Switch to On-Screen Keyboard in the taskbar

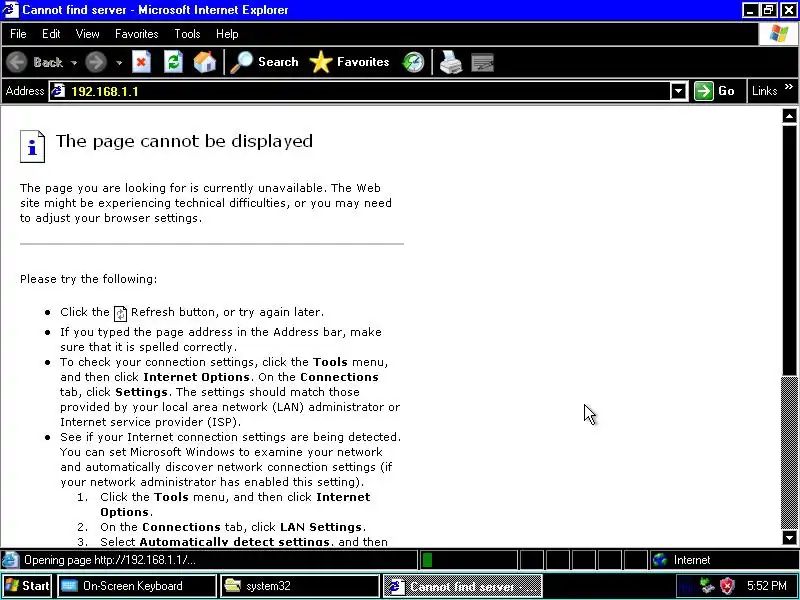[137, 586]
